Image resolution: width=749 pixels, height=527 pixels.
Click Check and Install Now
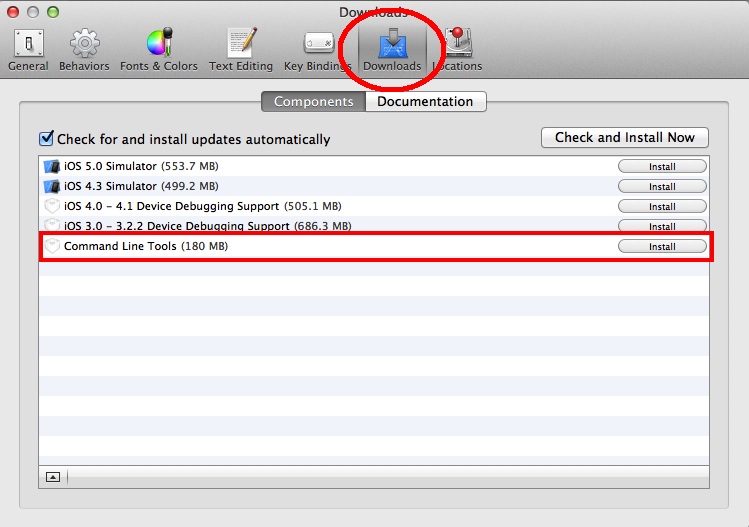point(624,138)
